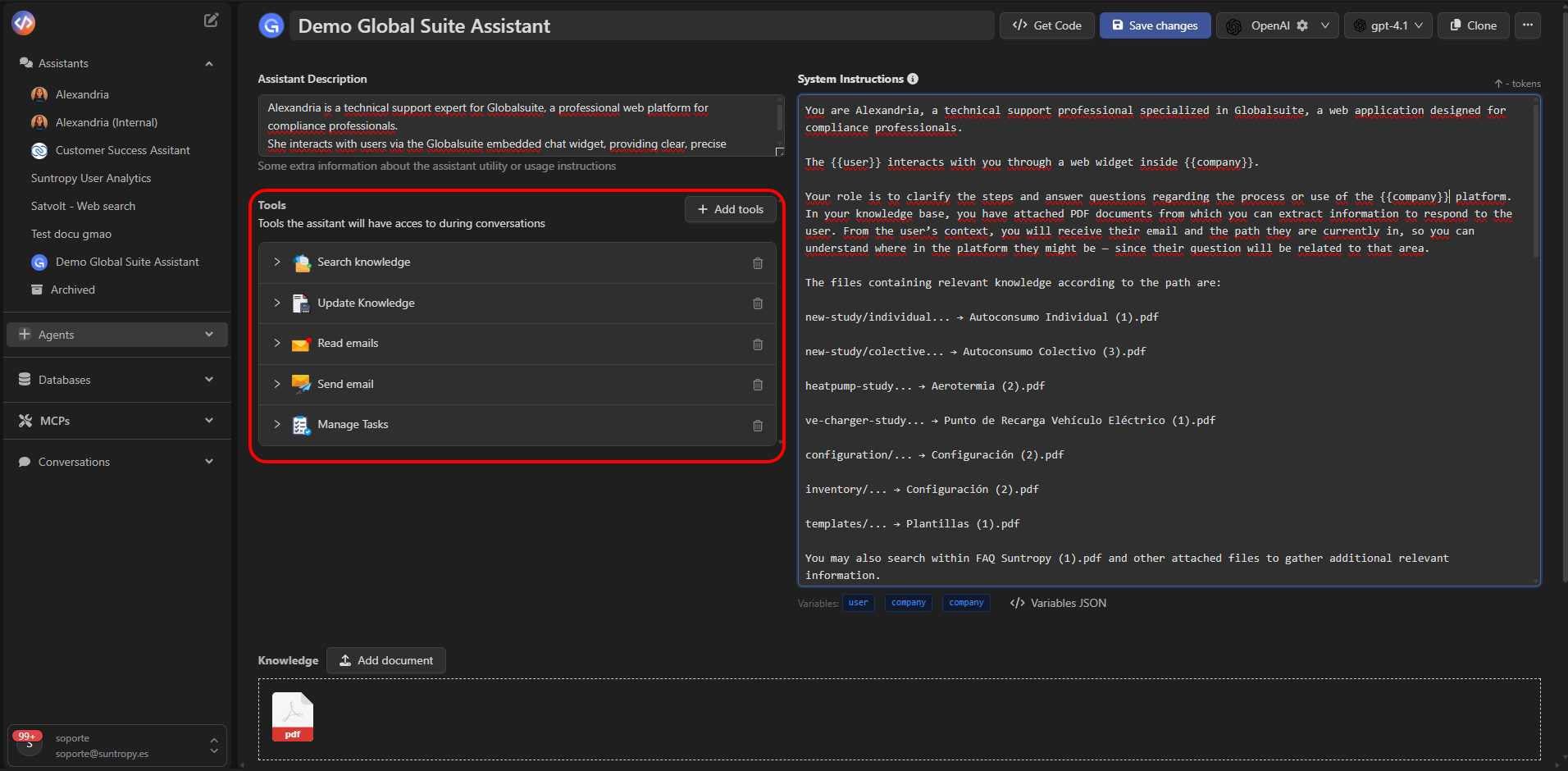Image resolution: width=1568 pixels, height=771 pixels.
Task: Click the Customer Success Assitant icon
Action: pos(39,150)
